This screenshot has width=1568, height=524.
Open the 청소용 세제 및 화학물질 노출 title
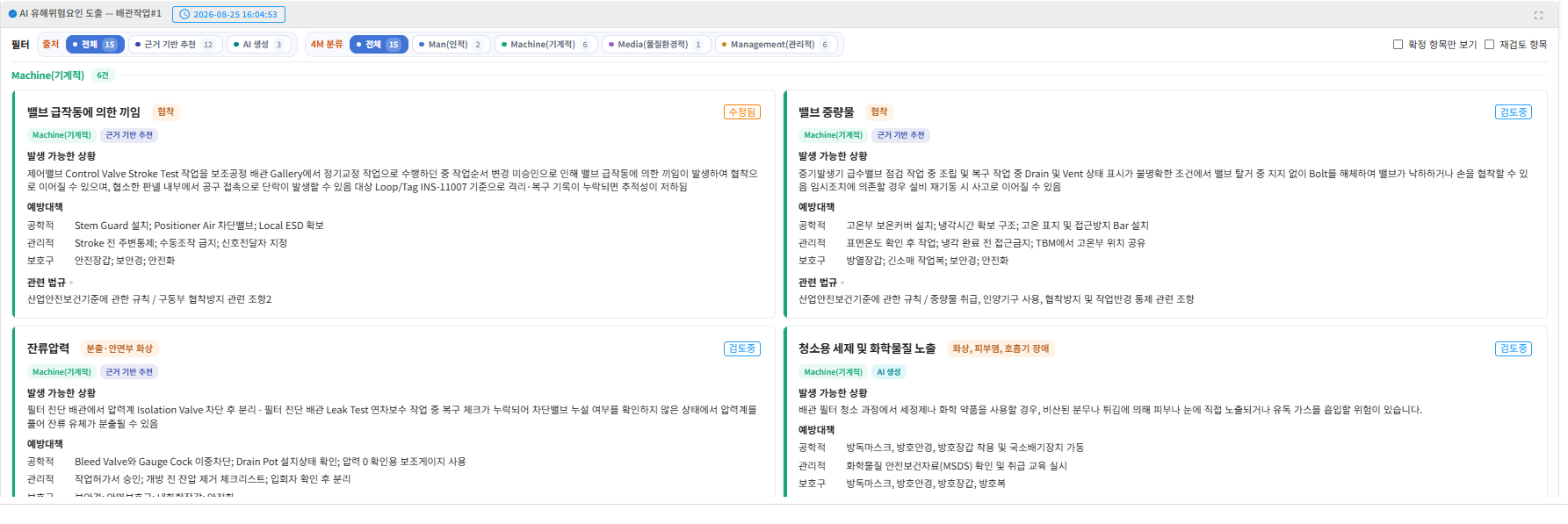click(x=867, y=348)
